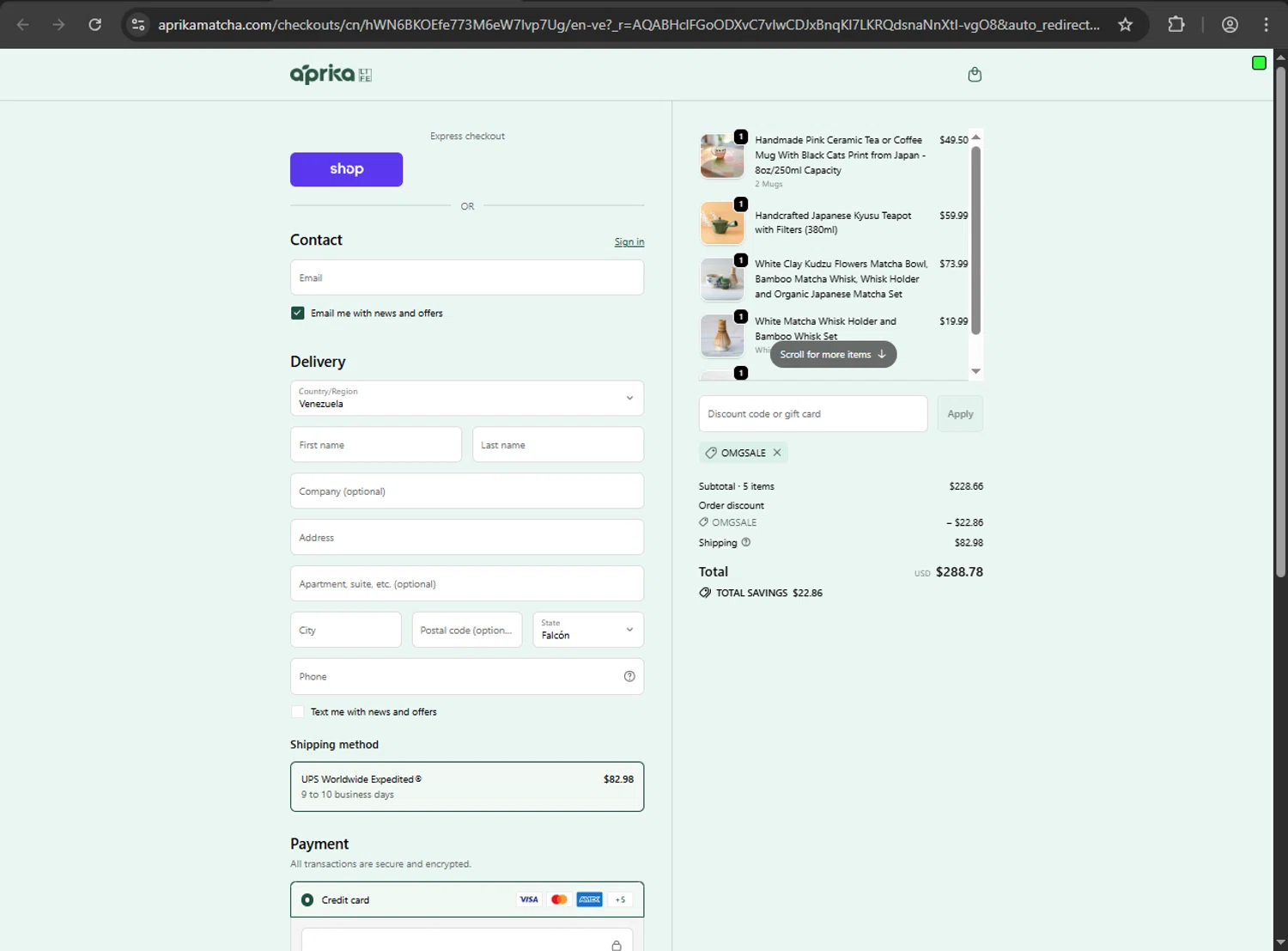Screen dimensions: 1288x951
Task: Click the phone field help question icon
Action: [x=629, y=677]
